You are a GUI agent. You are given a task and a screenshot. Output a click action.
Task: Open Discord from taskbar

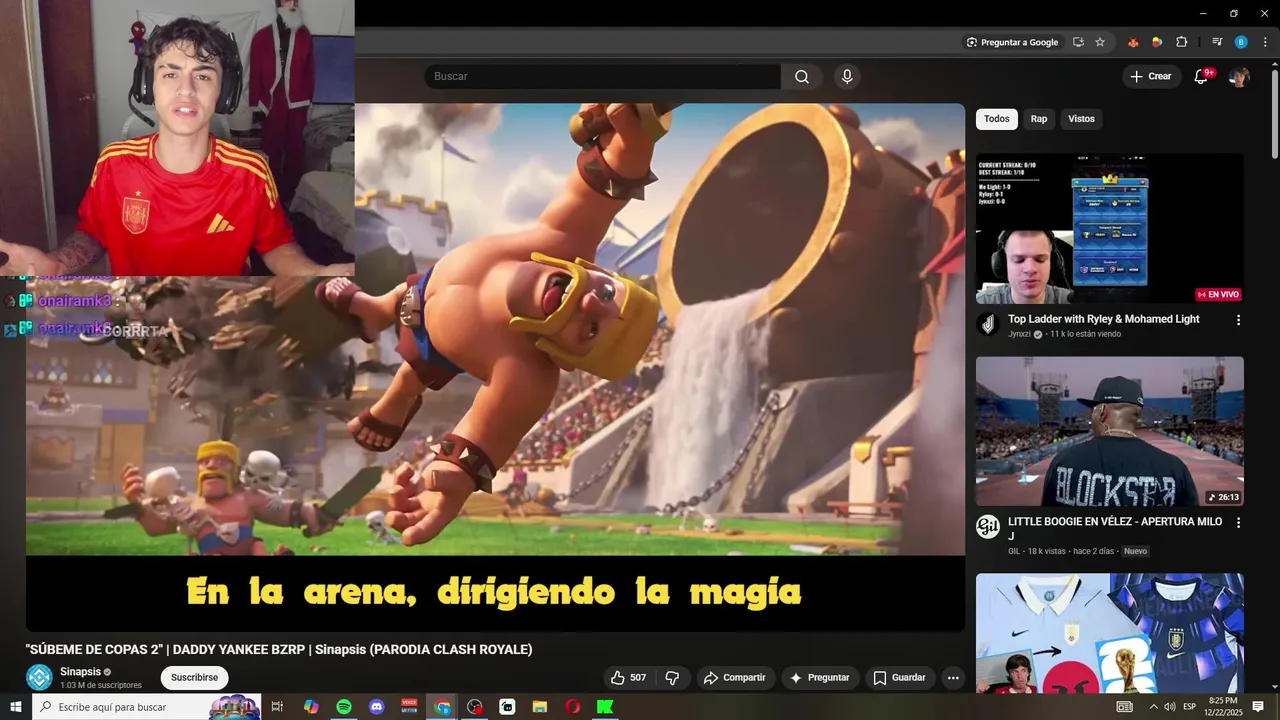[x=377, y=707]
